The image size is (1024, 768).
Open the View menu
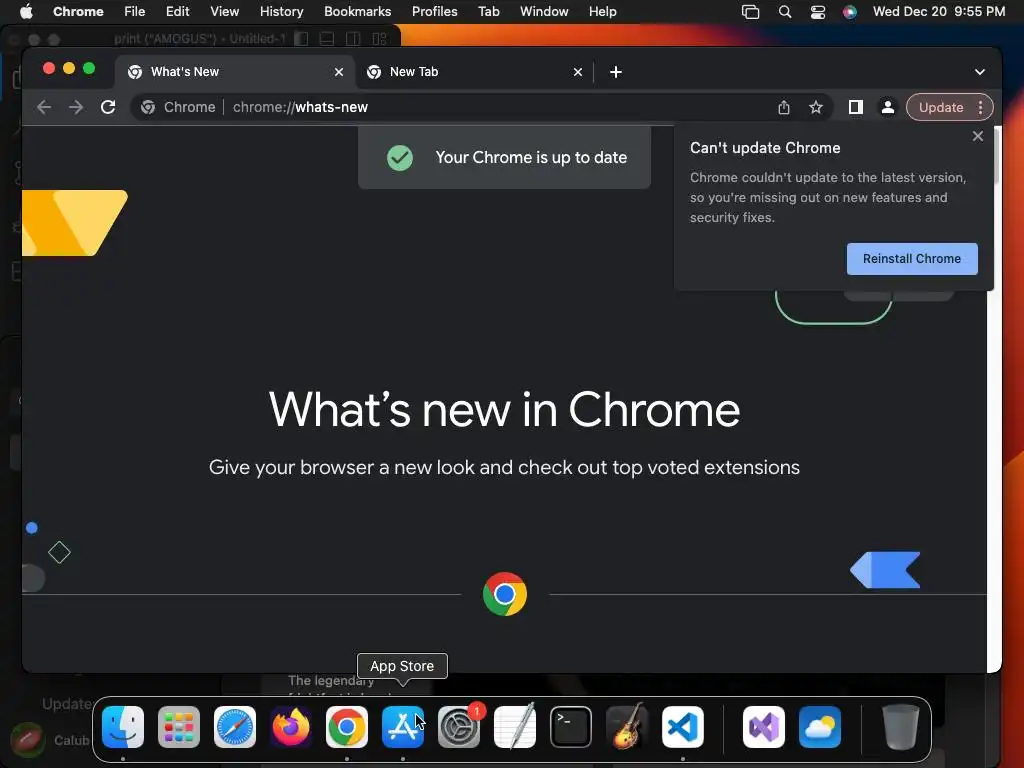pos(224,12)
